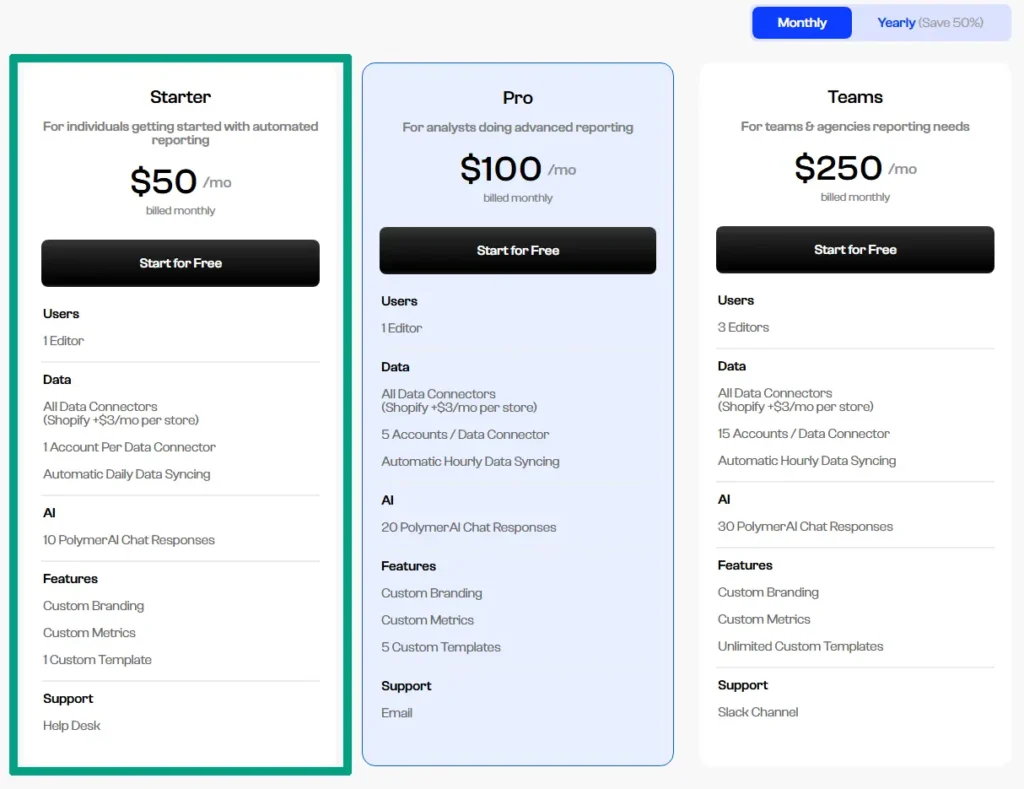Click Unlimited Custom Templates under Teams Features

(800, 646)
